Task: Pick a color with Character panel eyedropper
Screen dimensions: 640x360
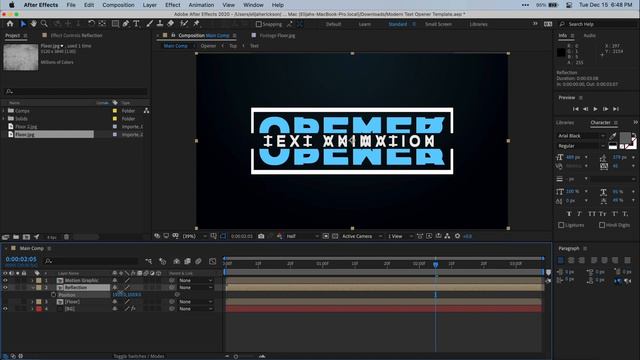Action: (x=613, y=136)
